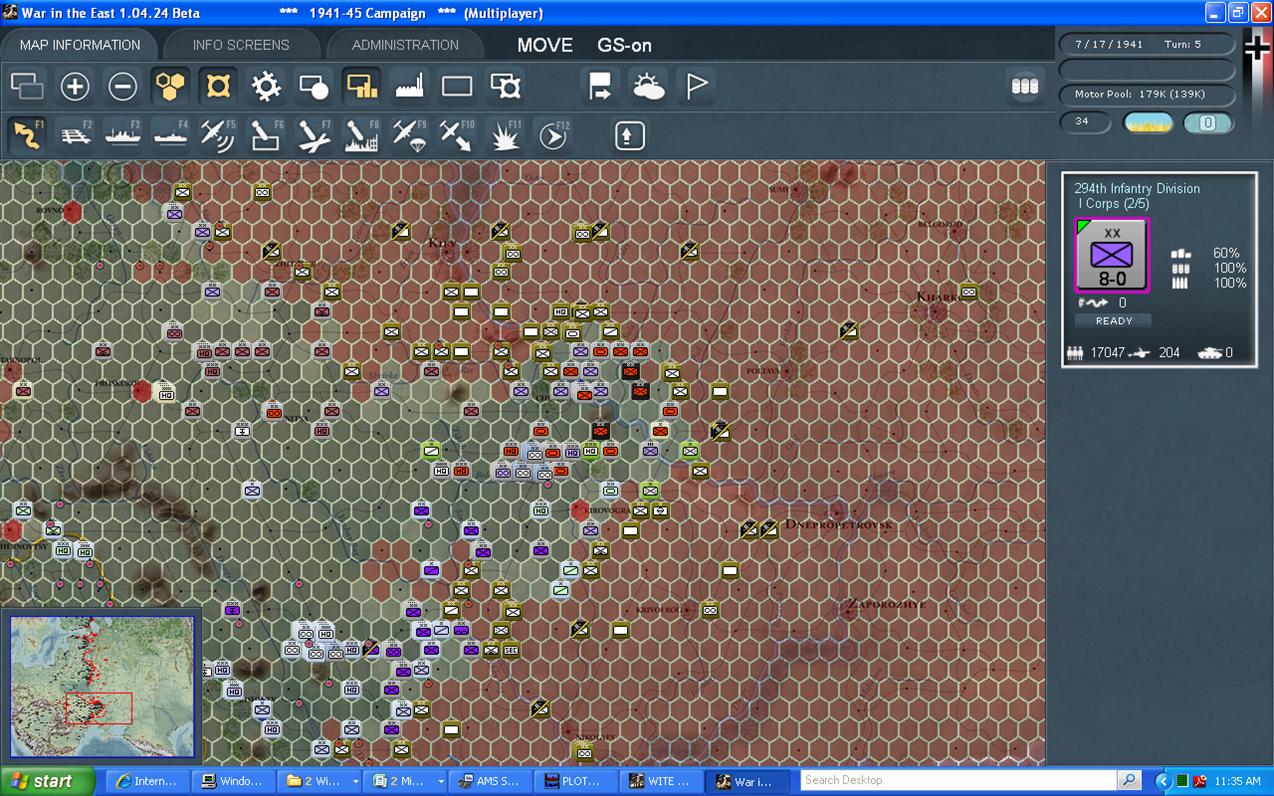Image resolution: width=1274 pixels, height=796 pixels.
Task: Click the Dnepropetrovsk city label
Action: coord(838,525)
